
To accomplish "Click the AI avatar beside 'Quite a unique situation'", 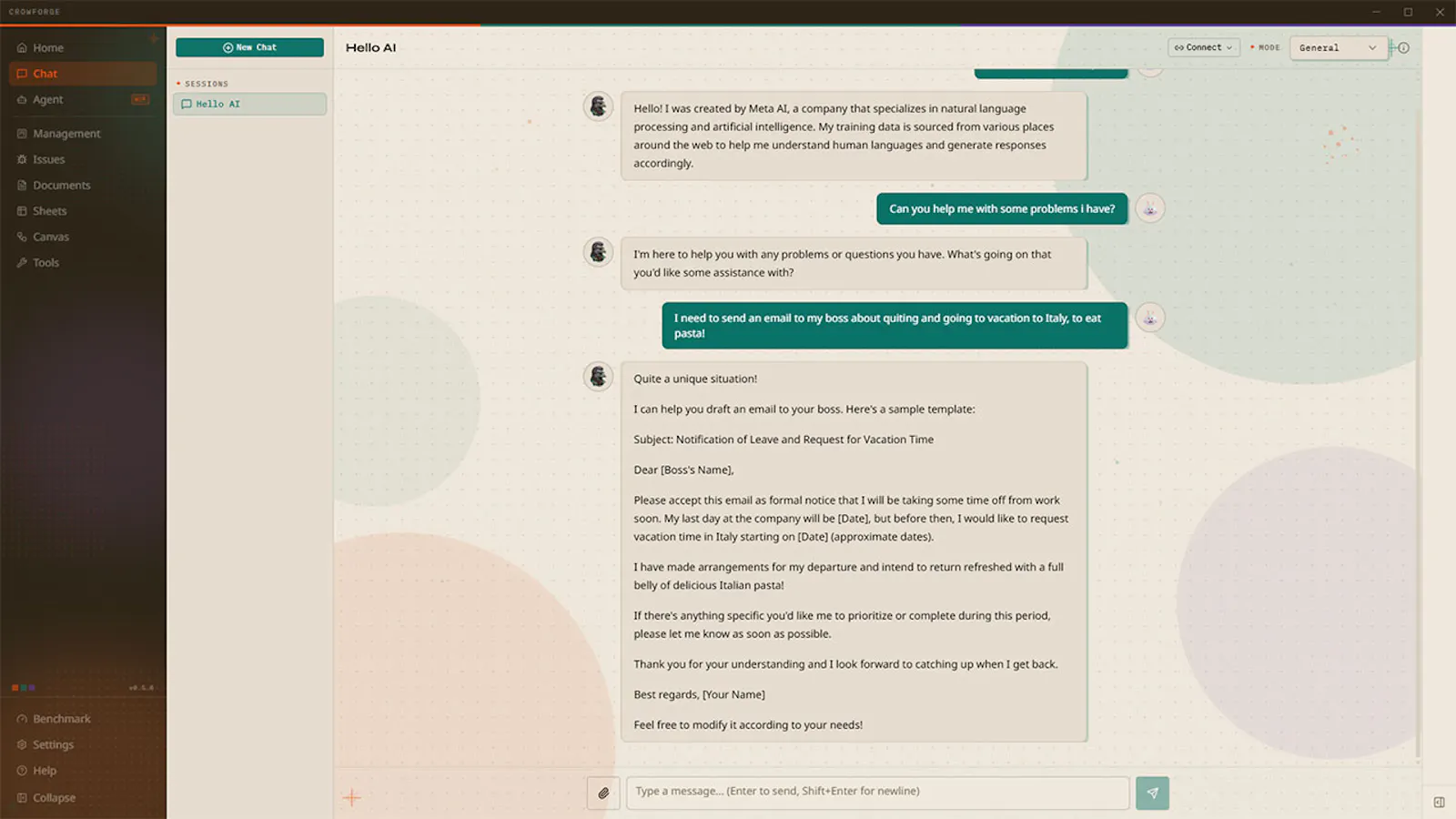I will point(598,376).
